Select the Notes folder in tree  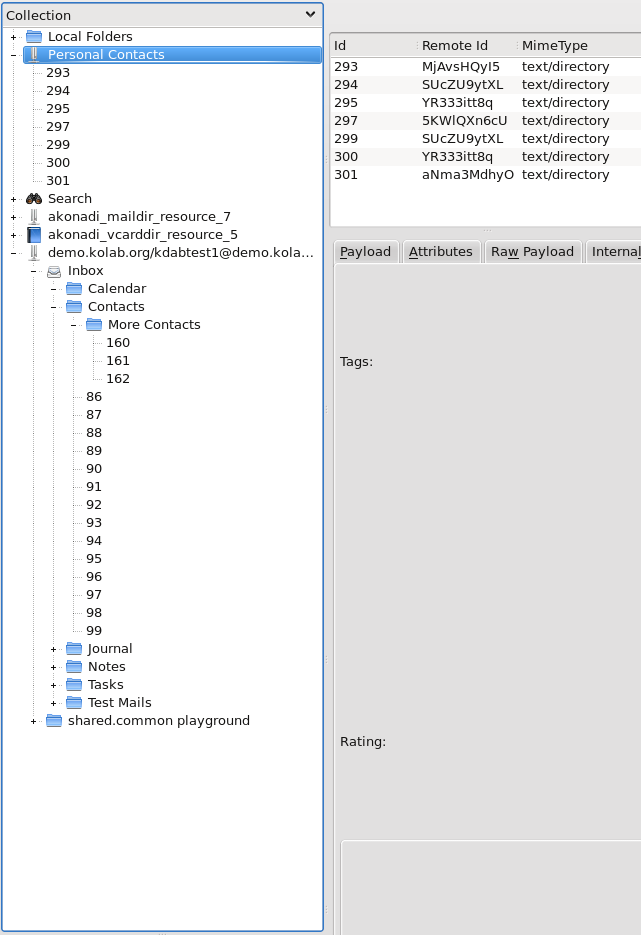(x=106, y=667)
